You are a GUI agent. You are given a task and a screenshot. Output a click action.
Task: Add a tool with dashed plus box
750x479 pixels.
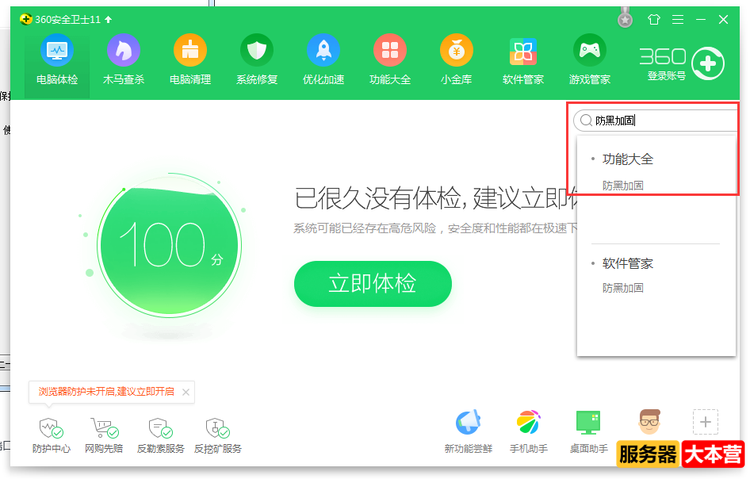pyautogui.click(x=706, y=422)
